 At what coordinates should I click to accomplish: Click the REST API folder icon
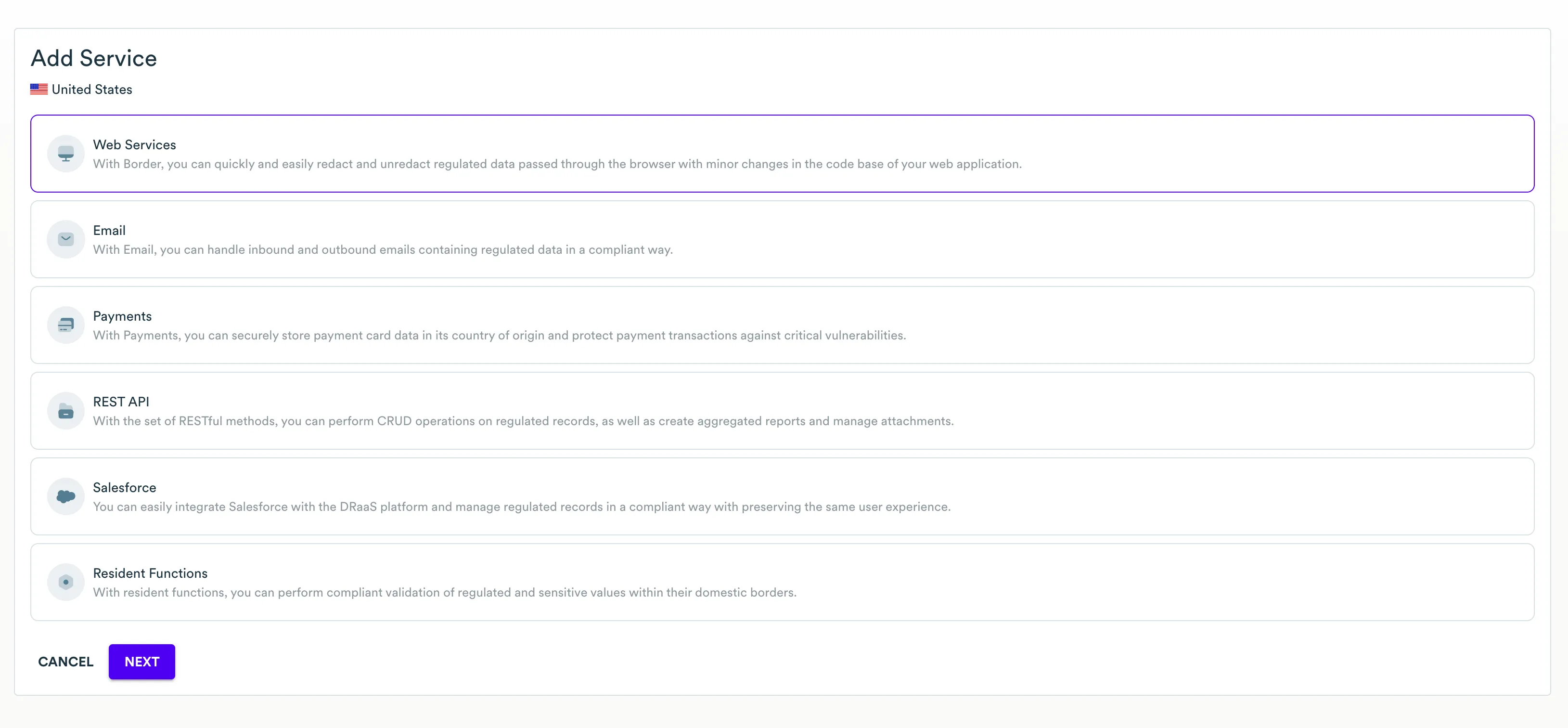(66, 411)
